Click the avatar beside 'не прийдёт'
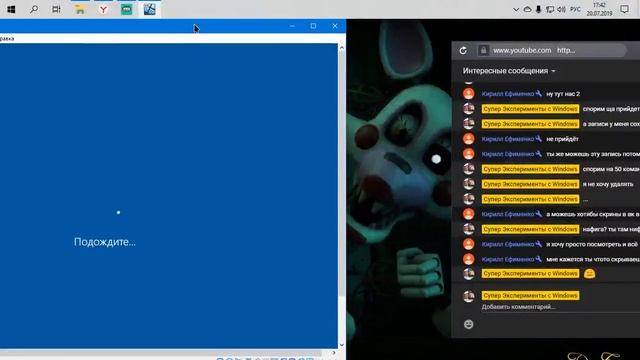Image resolution: width=640 pixels, height=360 pixels. pos(469,139)
